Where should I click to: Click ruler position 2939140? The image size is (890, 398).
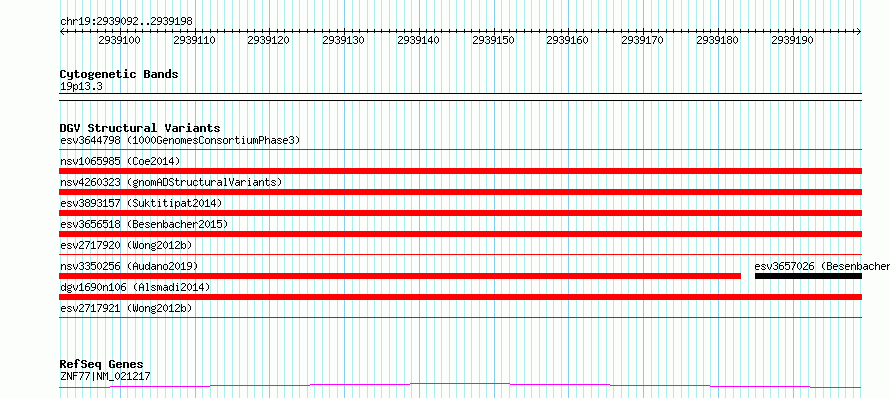pos(419,40)
